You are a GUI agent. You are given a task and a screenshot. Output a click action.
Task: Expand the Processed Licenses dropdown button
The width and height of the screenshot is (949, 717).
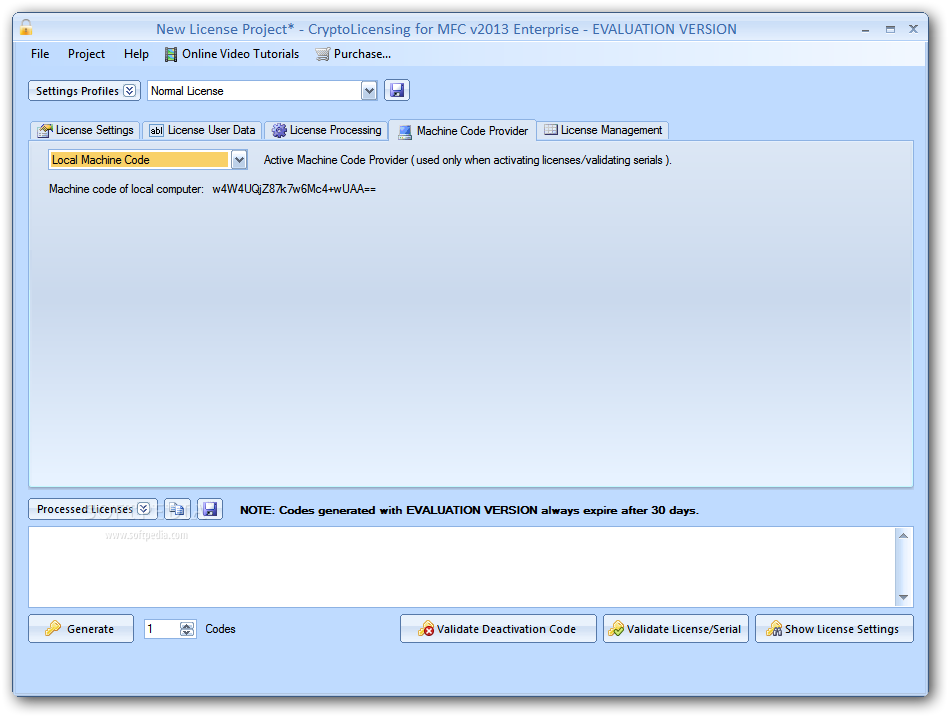[93, 509]
